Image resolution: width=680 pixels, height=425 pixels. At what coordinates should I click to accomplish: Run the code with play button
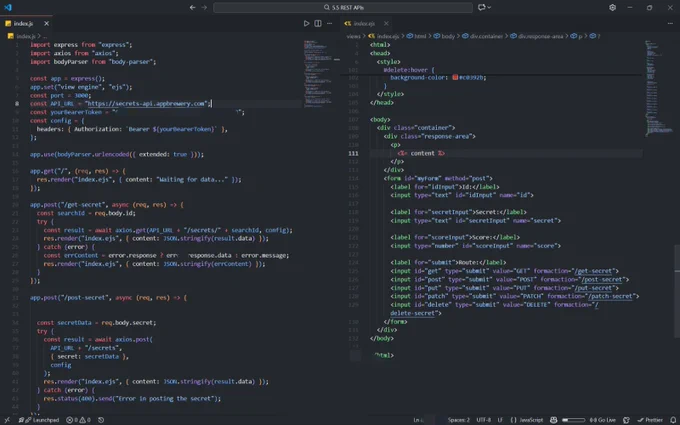tap(306, 23)
